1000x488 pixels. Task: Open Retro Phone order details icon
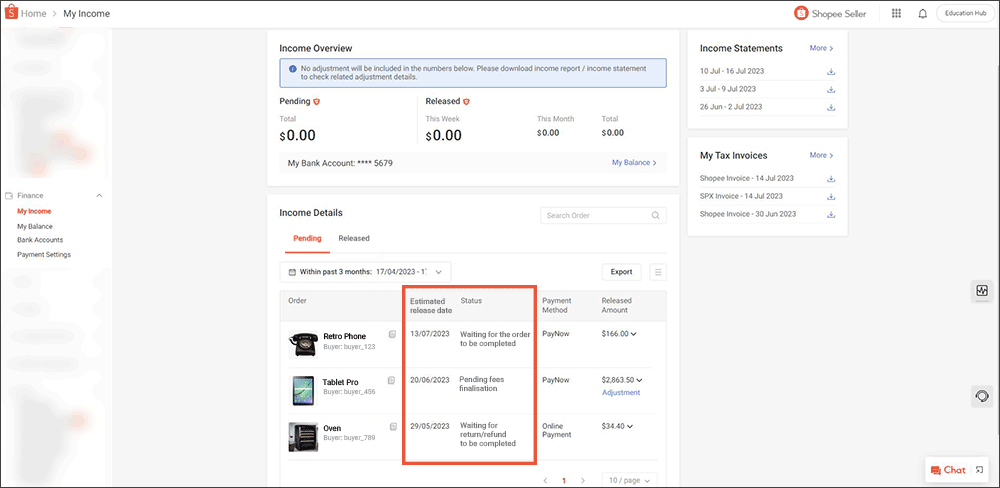393,334
